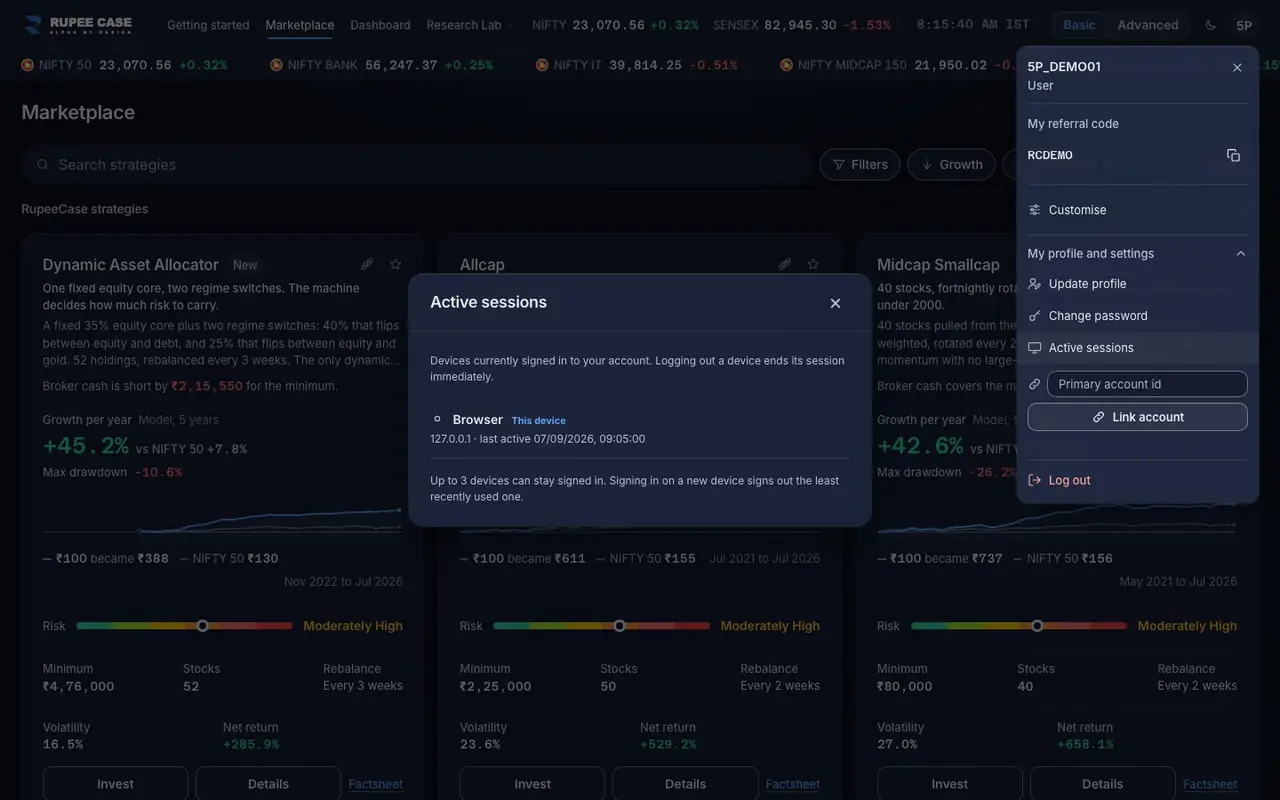Close the 5P_DEMO01 user panel
The height and width of the screenshot is (800, 1280).
1237,68
